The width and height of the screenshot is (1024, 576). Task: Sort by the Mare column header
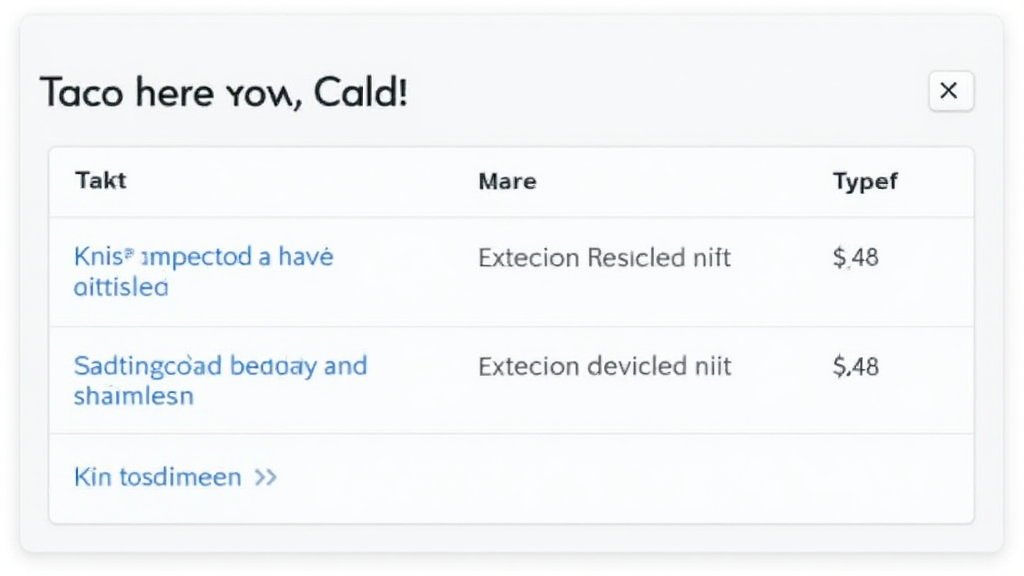coord(507,181)
